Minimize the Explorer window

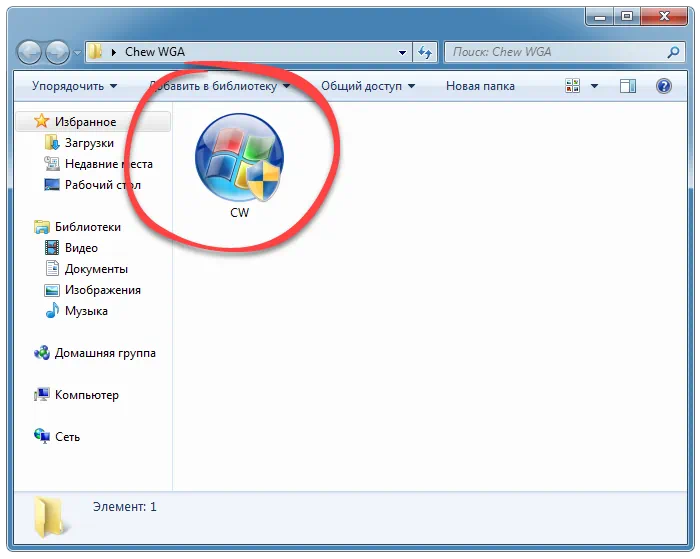click(x=600, y=17)
